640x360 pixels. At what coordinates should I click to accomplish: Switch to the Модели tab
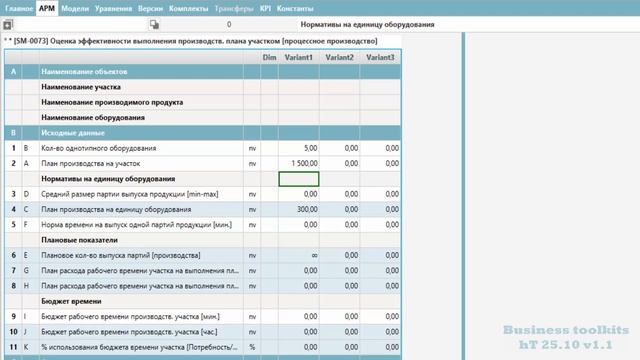(75, 8)
